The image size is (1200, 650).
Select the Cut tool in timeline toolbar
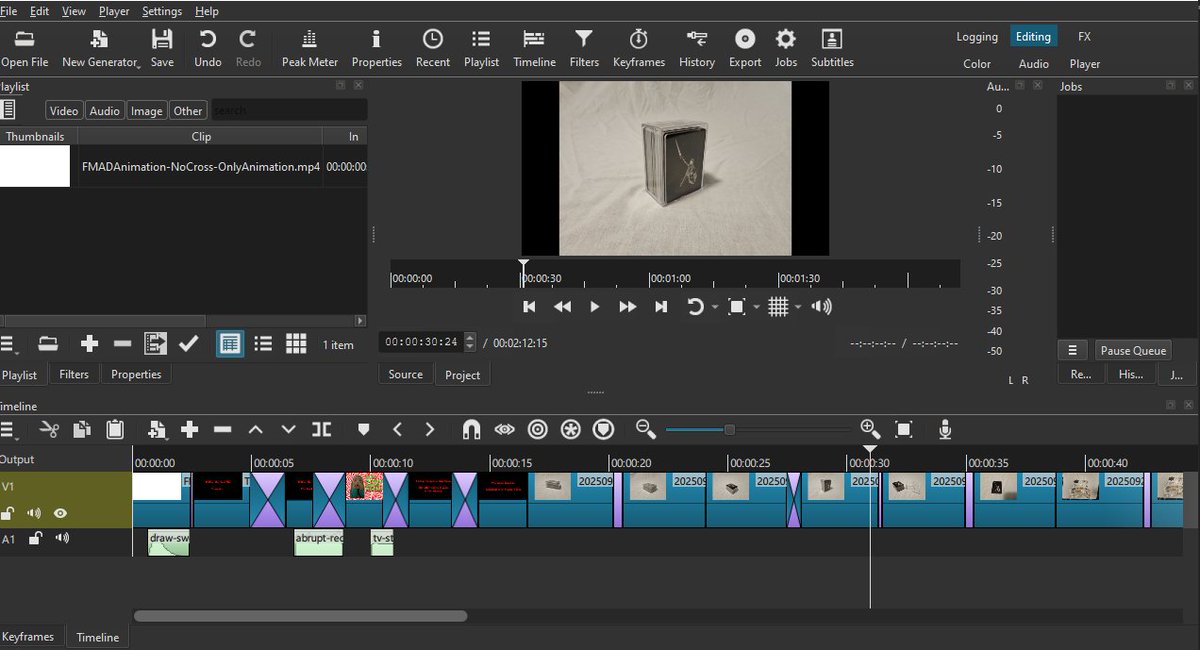tap(48, 429)
